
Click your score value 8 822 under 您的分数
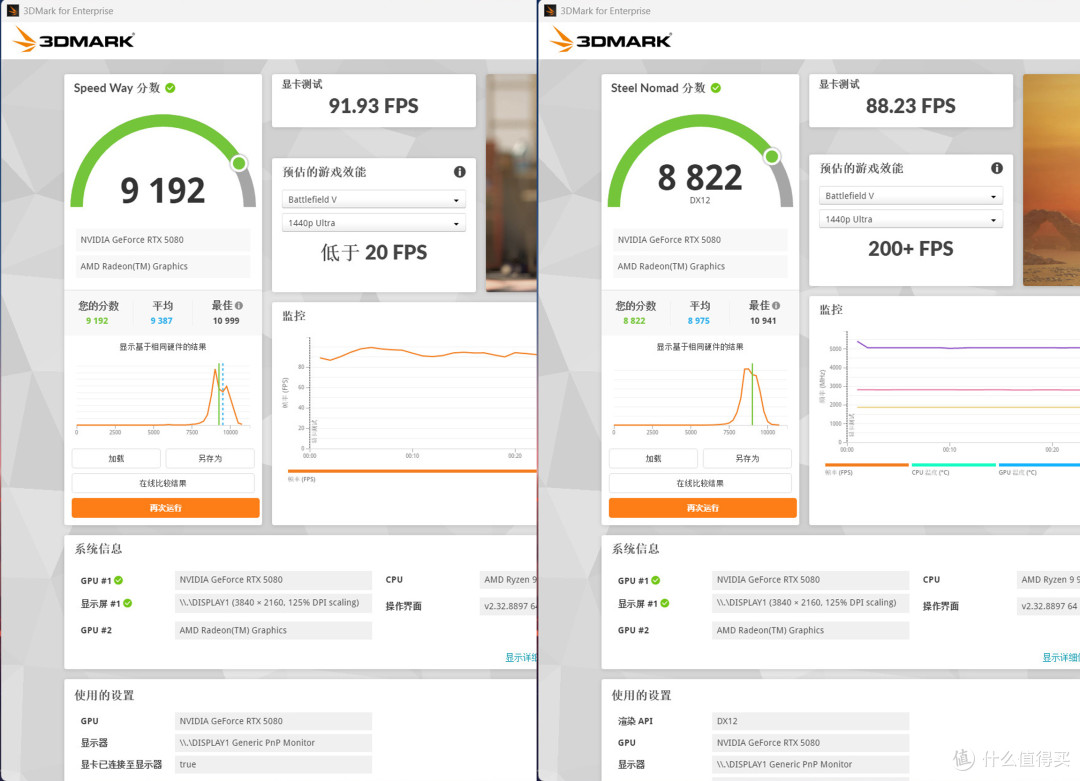pyautogui.click(x=634, y=320)
